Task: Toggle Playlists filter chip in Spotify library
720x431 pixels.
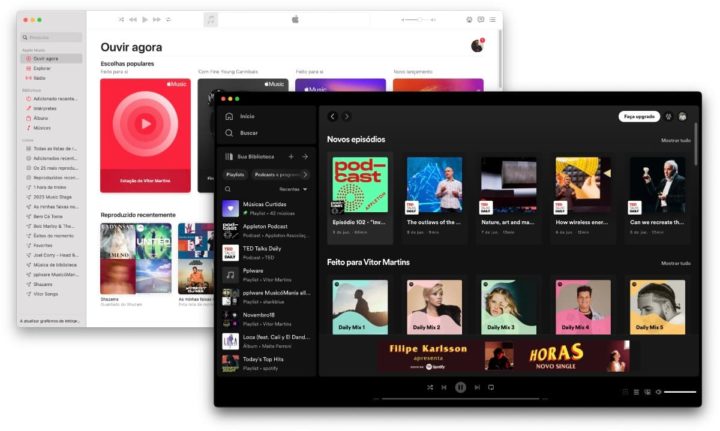Action: pos(235,174)
